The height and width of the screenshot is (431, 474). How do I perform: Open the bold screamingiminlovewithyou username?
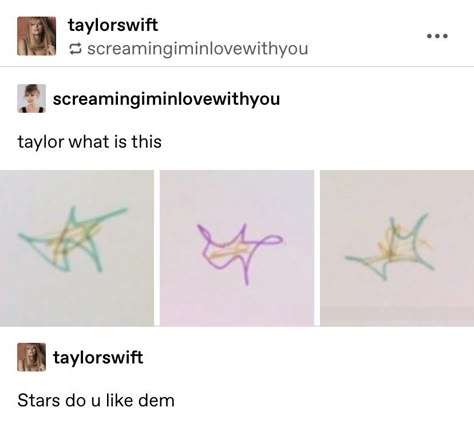(x=166, y=99)
